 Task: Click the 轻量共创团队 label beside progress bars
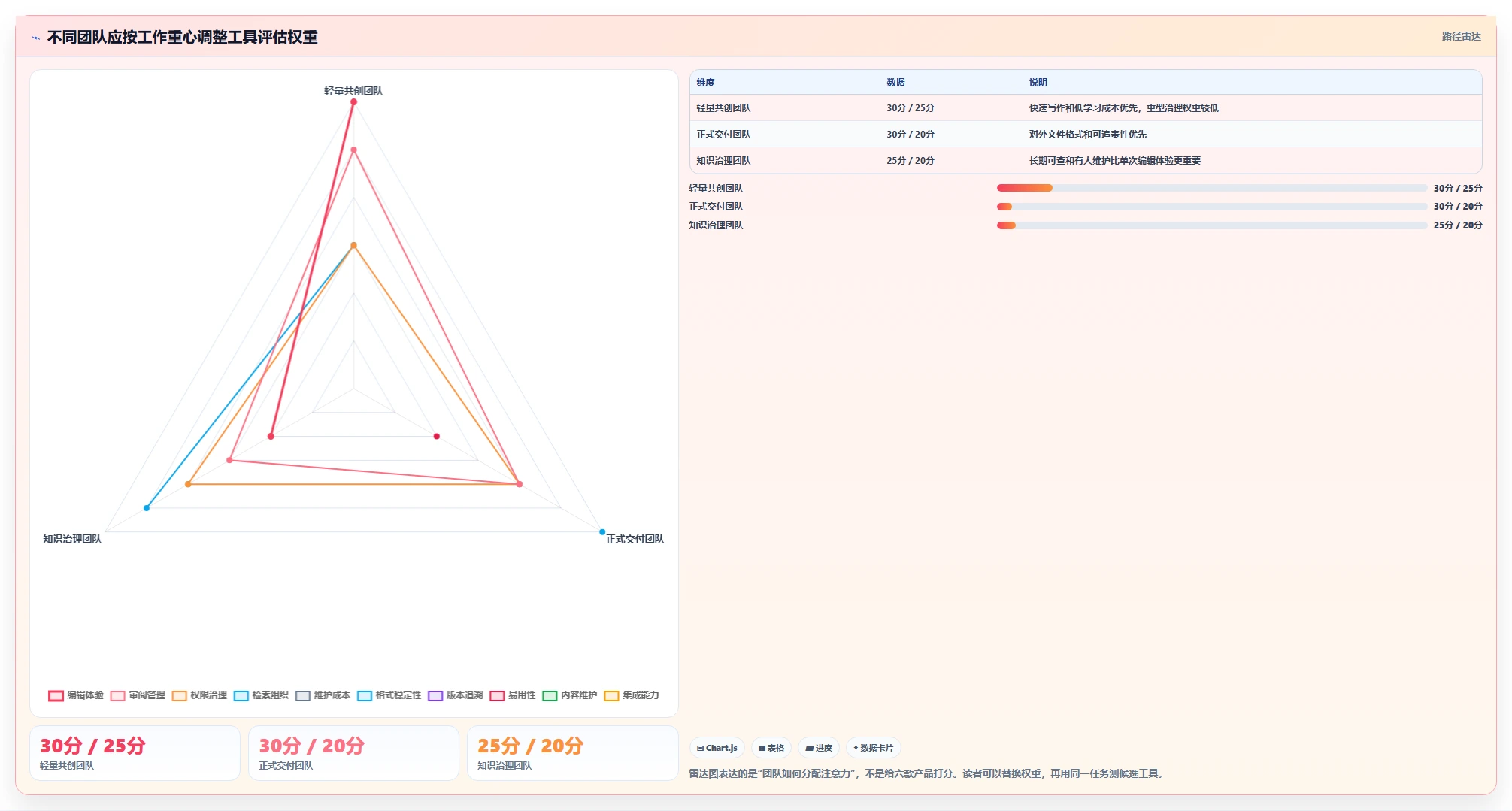[x=716, y=189]
